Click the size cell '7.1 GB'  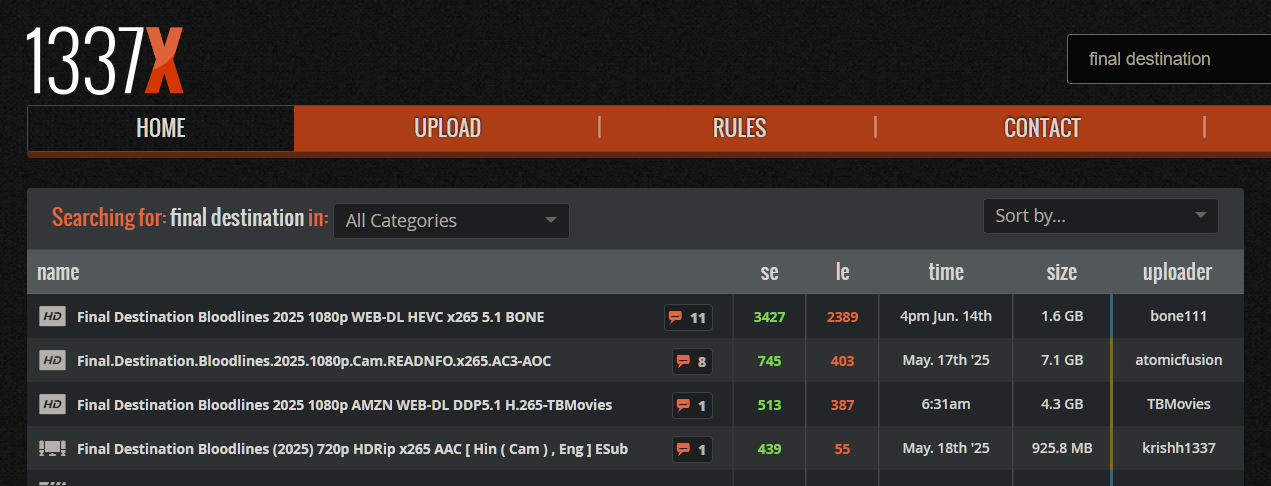pyautogui.click(x=1062, y=360)
